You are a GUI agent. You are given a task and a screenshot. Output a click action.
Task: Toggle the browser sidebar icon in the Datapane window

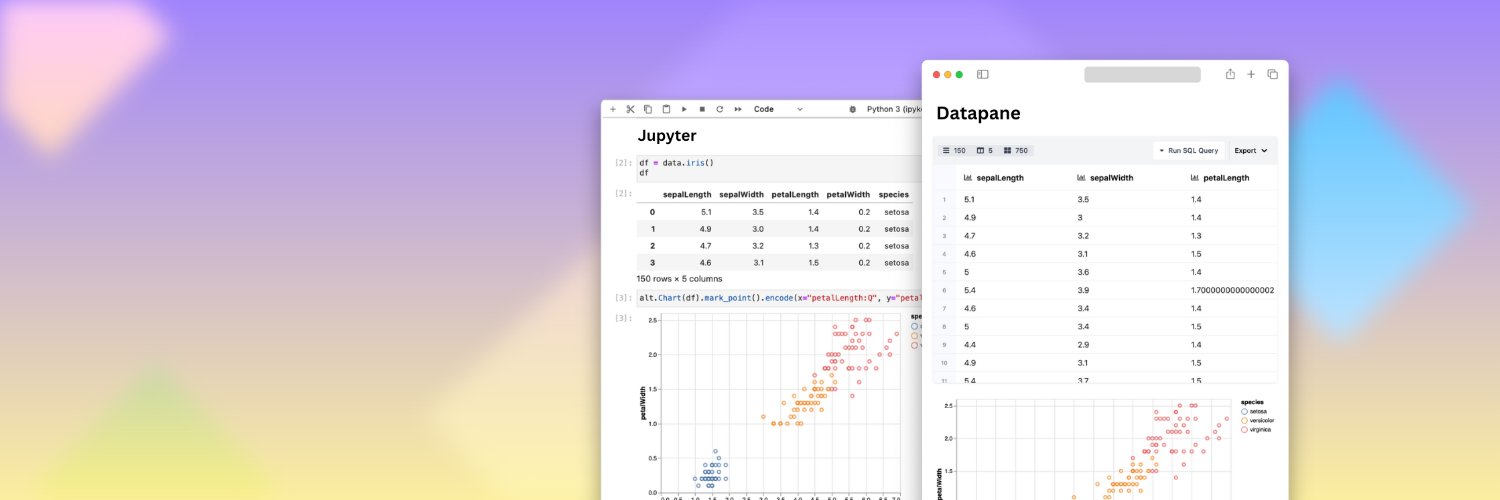tap(983, 74)
